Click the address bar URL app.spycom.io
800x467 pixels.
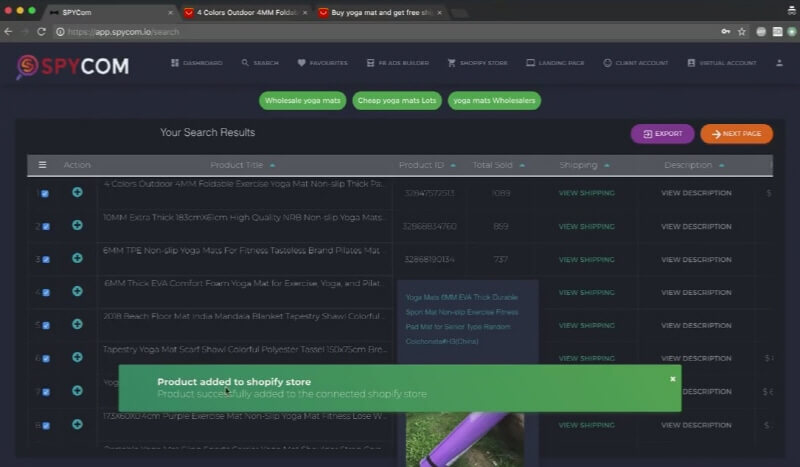click(x=123, y=32)
